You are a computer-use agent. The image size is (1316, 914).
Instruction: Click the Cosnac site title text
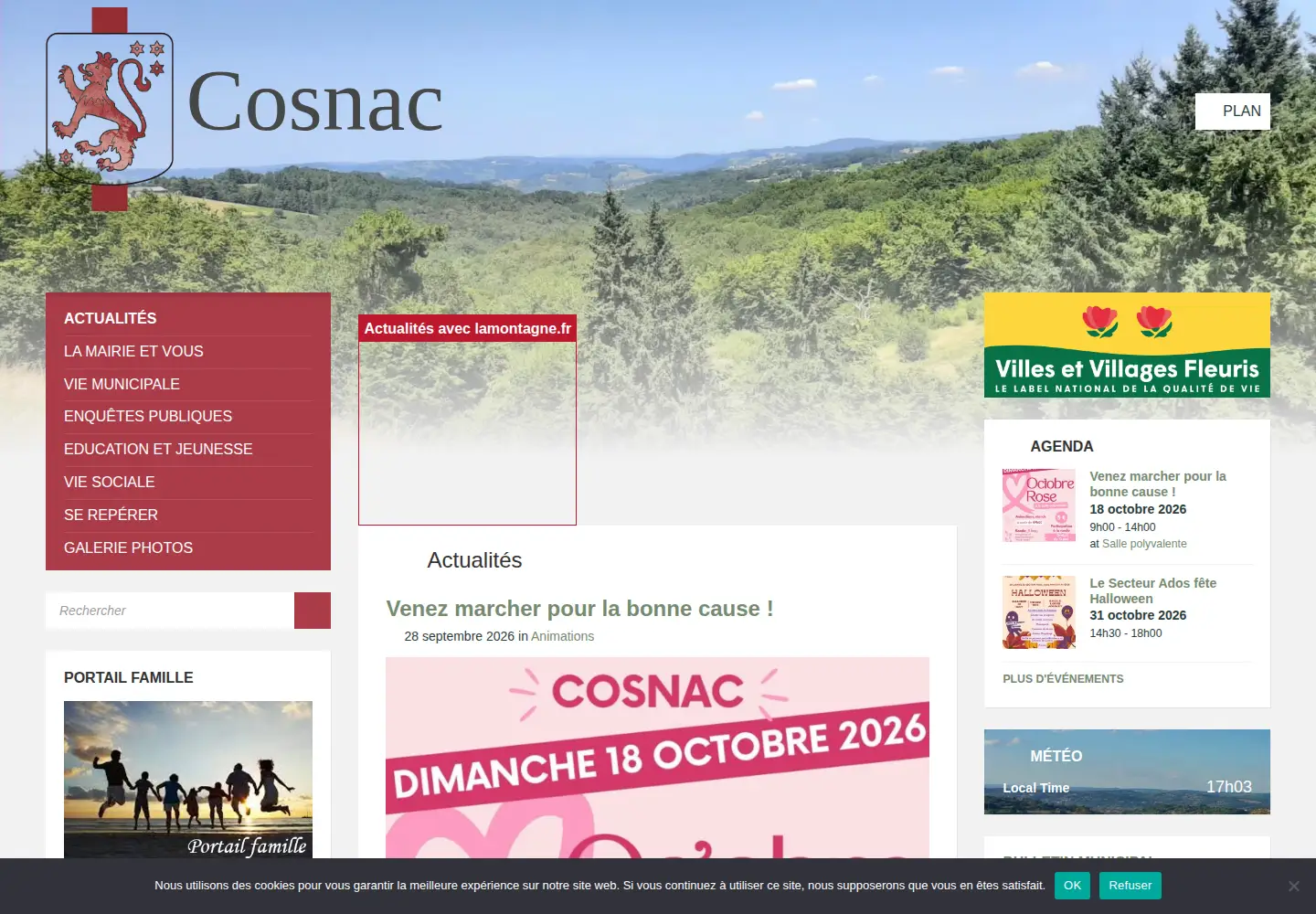pyautogui.click(x=315, y=102)
